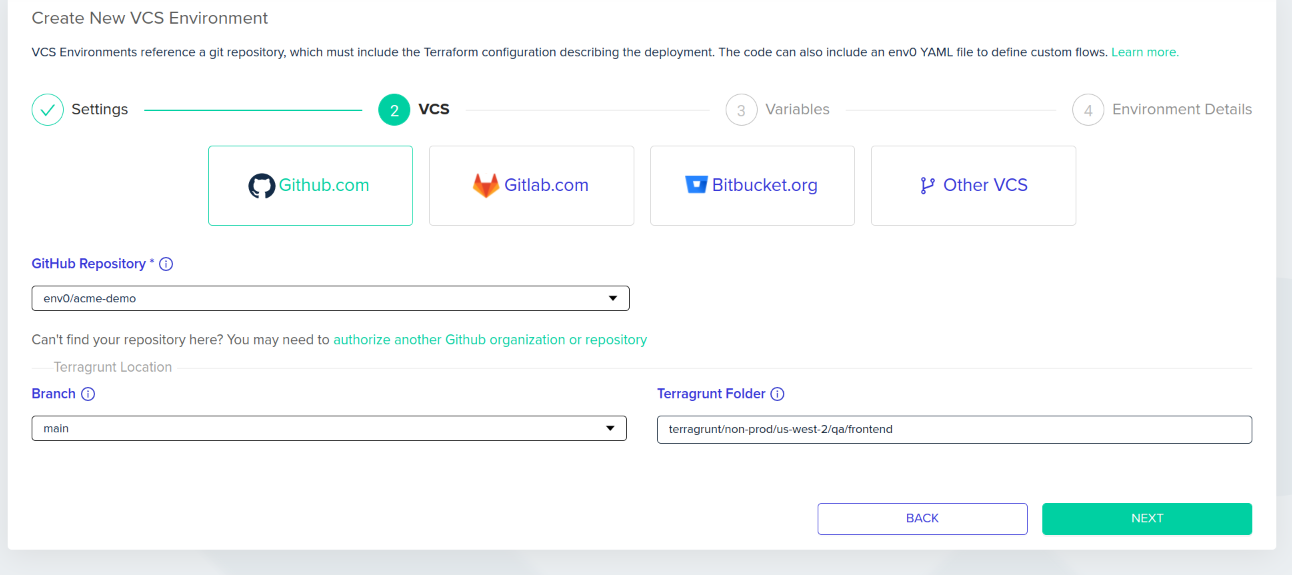This screenshot has height=575, width=1292.
Task: Click the BACK button
Action: (x=922, y=519)
